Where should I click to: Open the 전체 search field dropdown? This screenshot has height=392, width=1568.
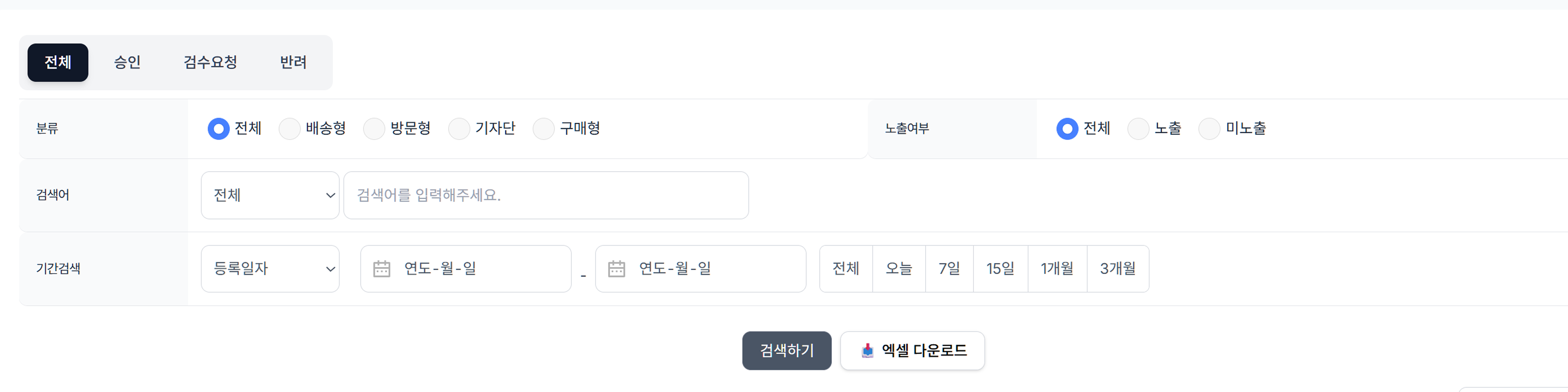270,195
